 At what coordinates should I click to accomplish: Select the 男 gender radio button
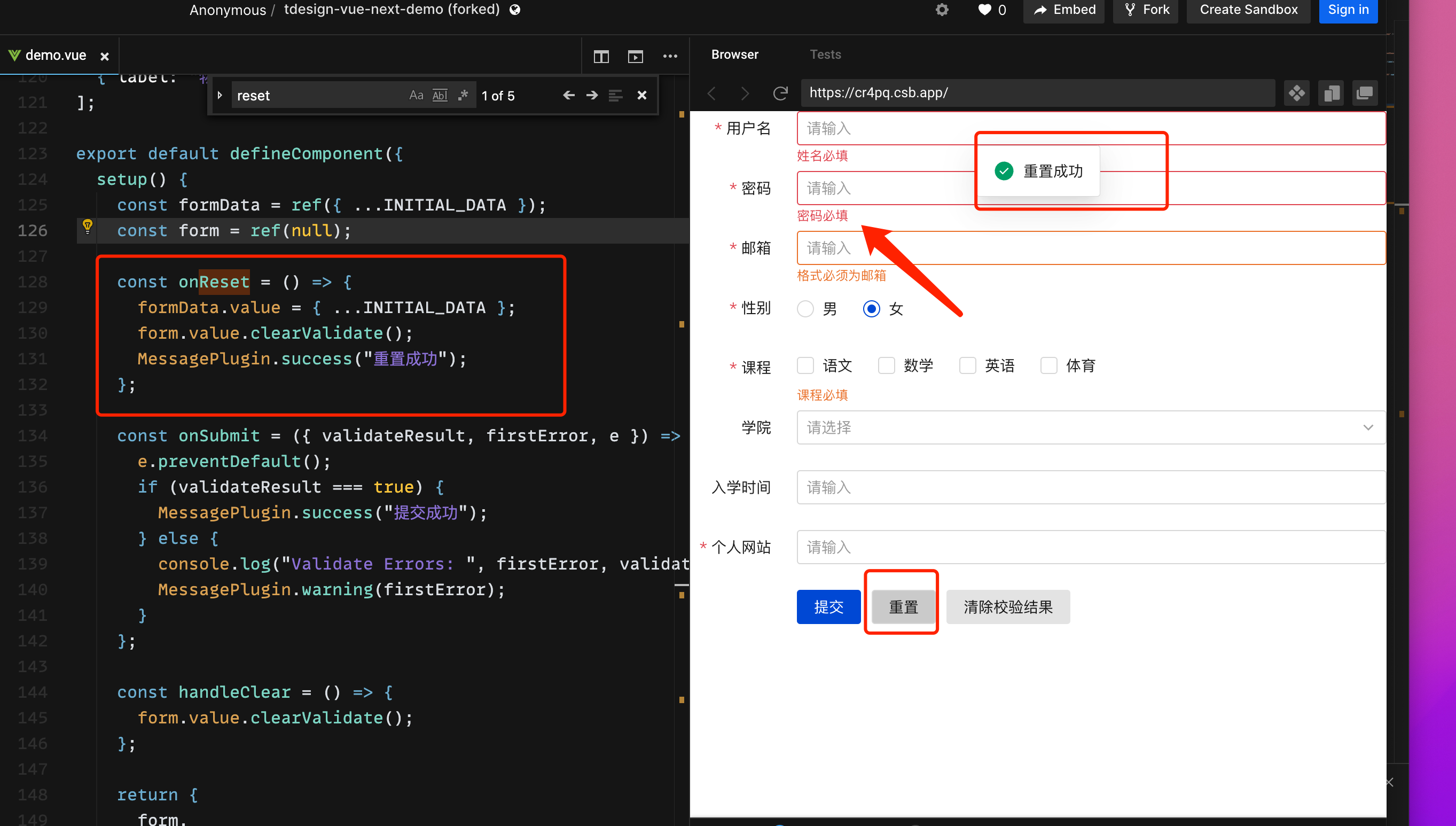(805, 309)
